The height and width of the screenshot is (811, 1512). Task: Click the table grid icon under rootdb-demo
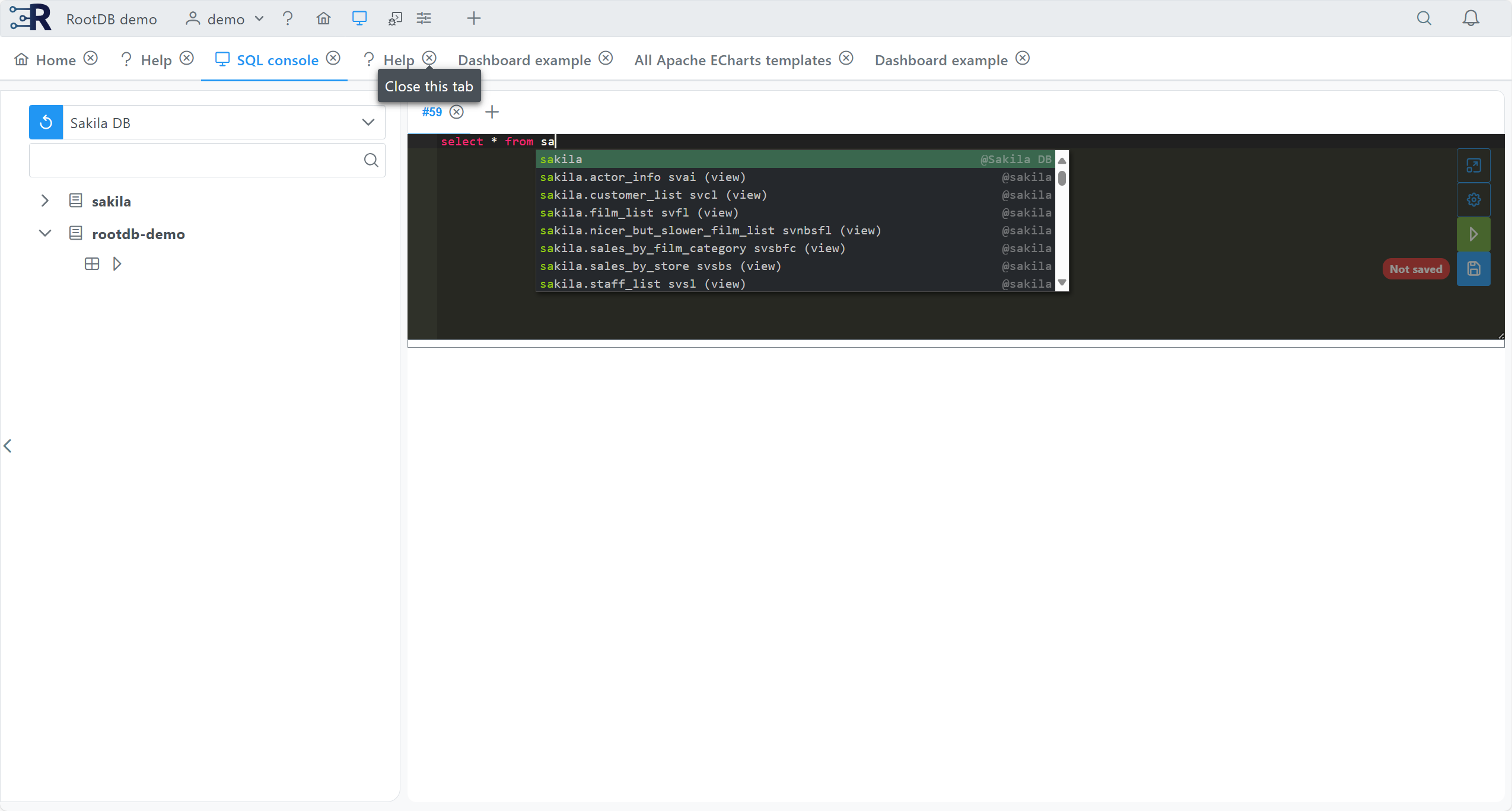(x=92, y=264)
